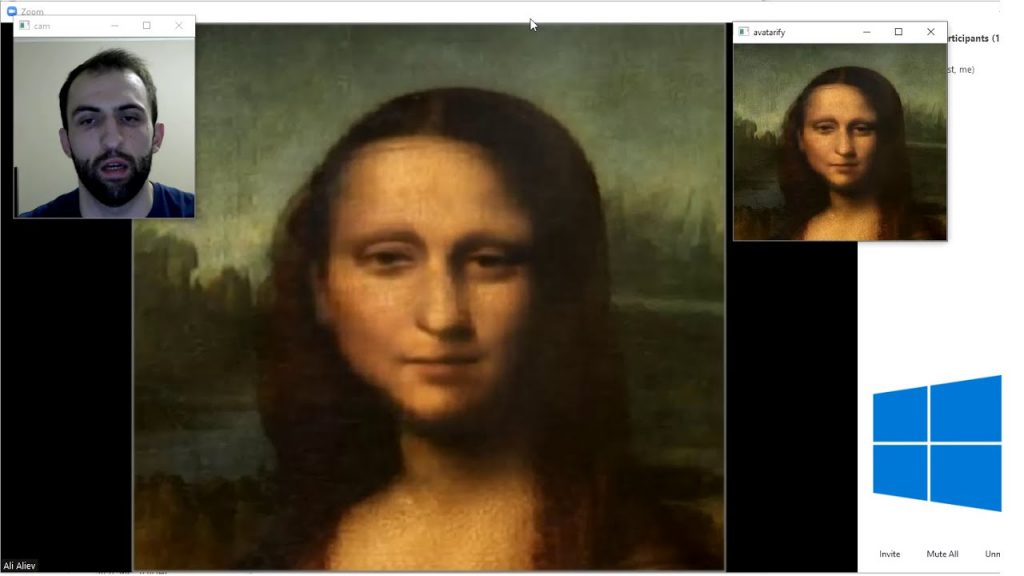Maximize the cam window
Screen dimensions: 1024x576
(x=147, y=25)
